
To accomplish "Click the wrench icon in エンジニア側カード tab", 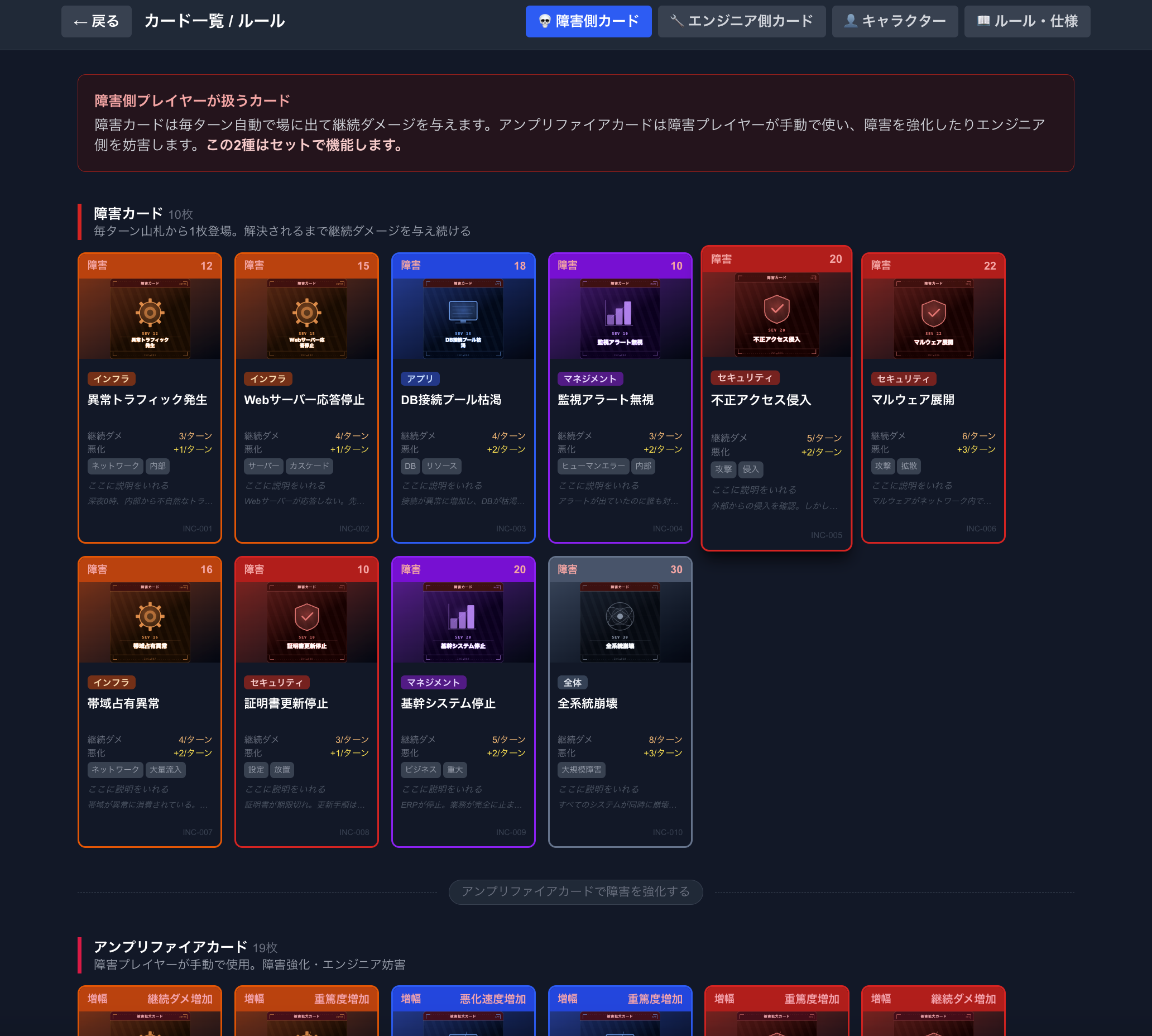I will pyautogui.click(x=676, y=21).
